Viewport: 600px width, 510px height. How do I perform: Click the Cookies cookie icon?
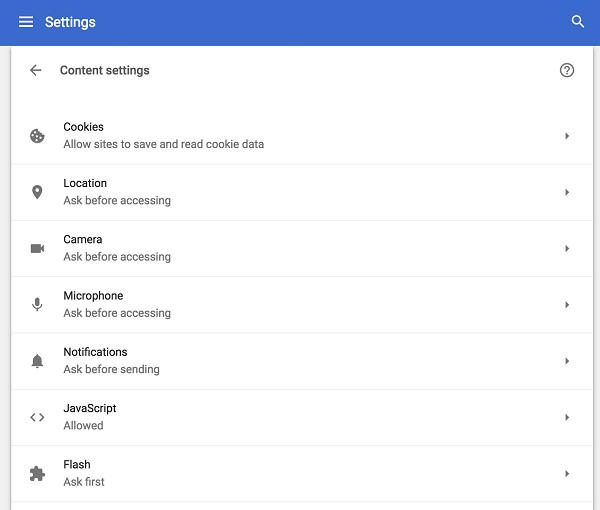point(37,136)
